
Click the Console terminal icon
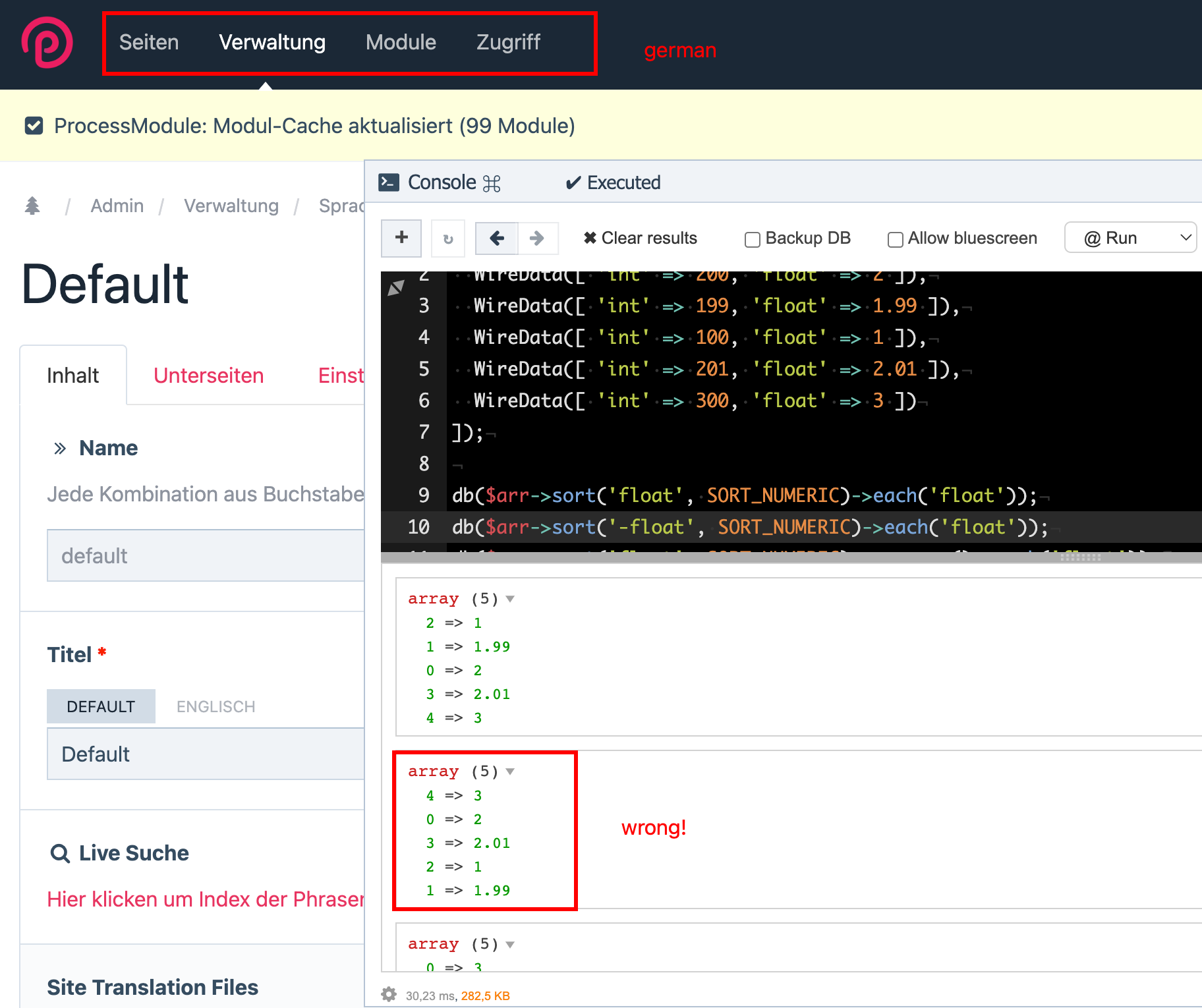[389, 182]
